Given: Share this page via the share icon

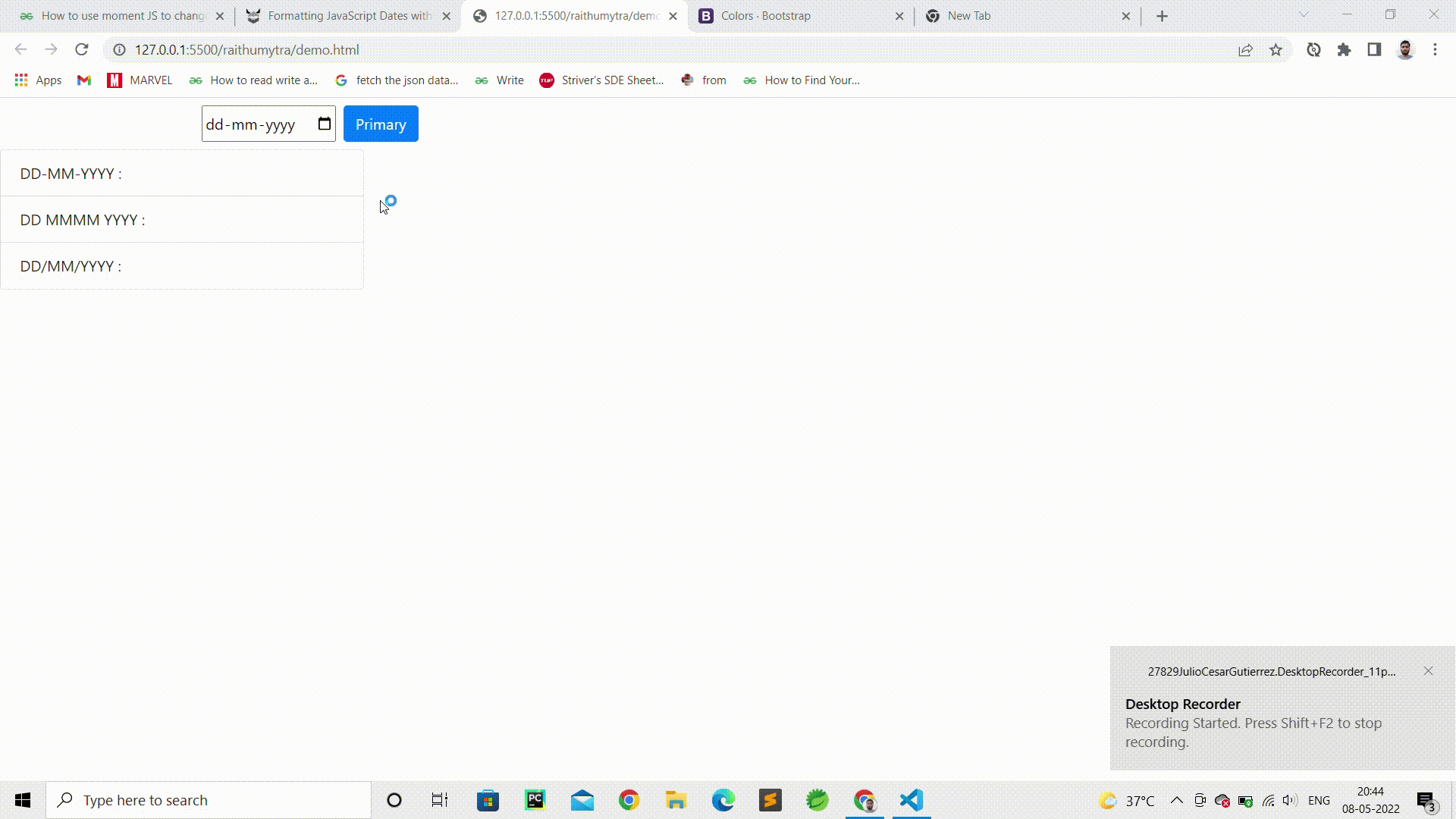Looking at the screenshot, I should pos(1245,50).
